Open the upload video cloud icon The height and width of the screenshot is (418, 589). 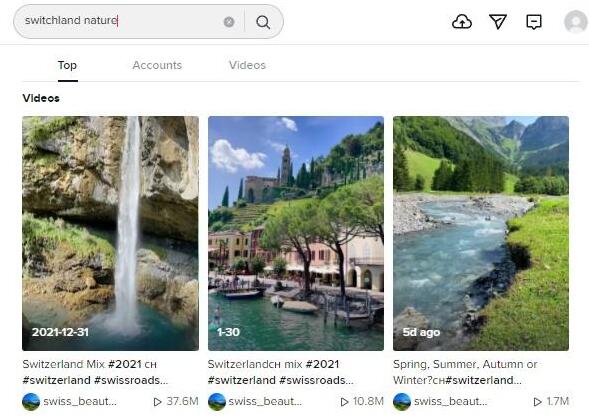(462, 22)
